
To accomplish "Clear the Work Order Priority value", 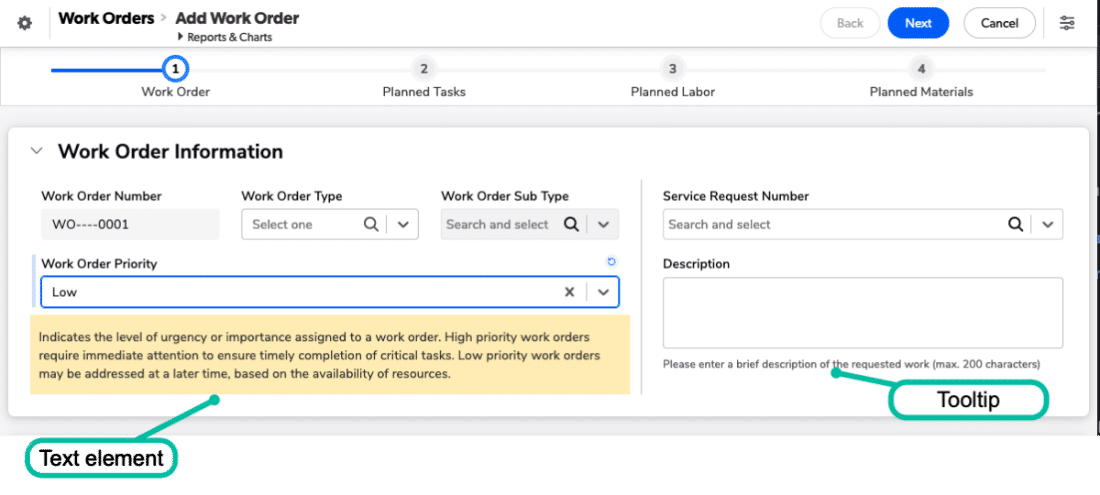I will coord(569,292).
